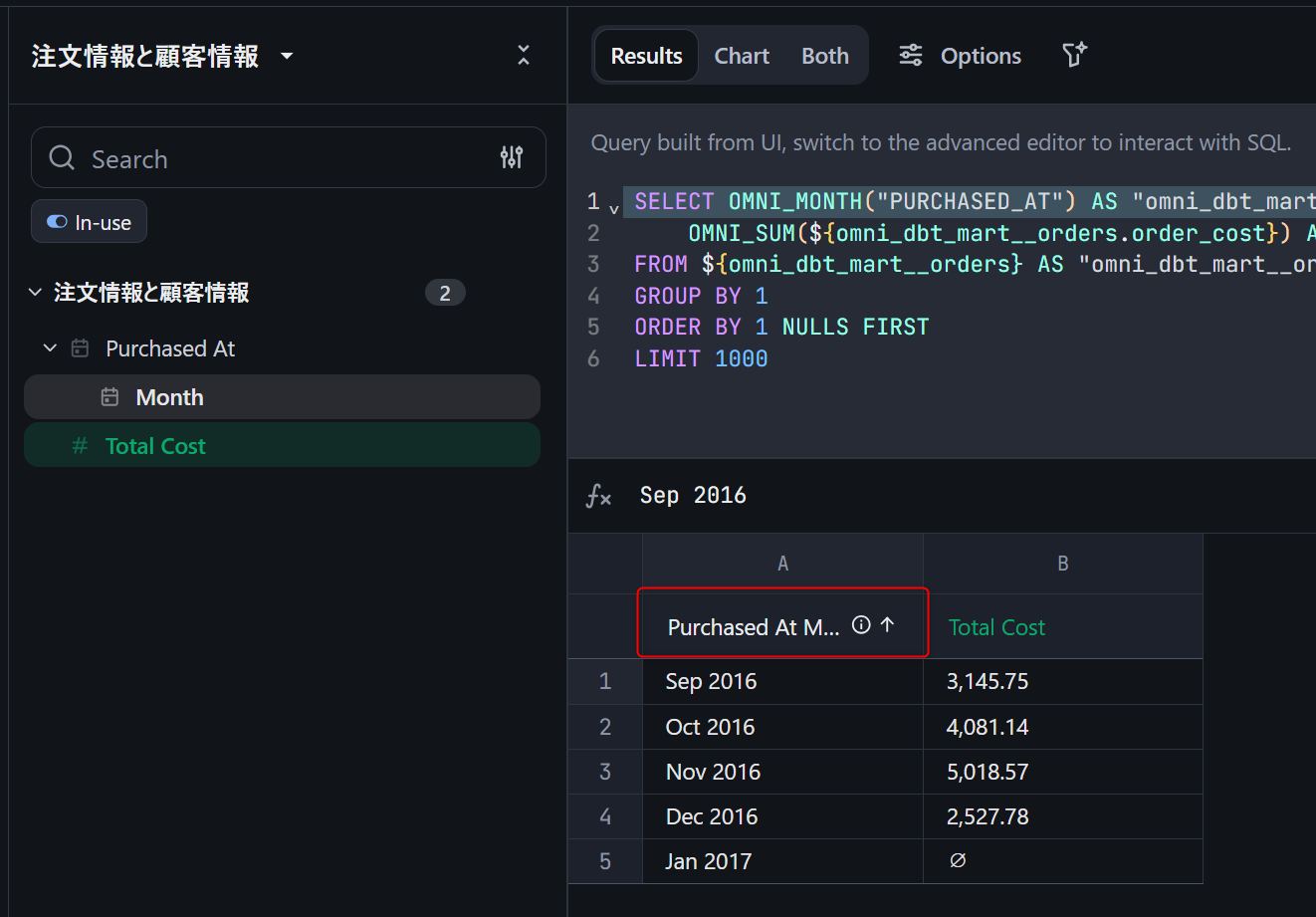The image size is (1316, 917).
Task: Click the collapse panel icon in sidebar header
Action: (524, 56)
